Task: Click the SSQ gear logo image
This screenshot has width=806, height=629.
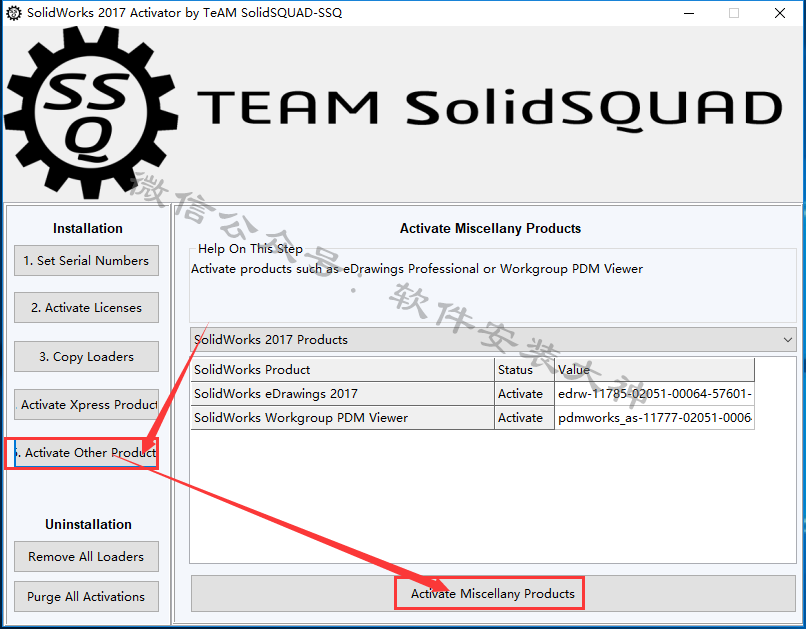Action: (91, 113)
